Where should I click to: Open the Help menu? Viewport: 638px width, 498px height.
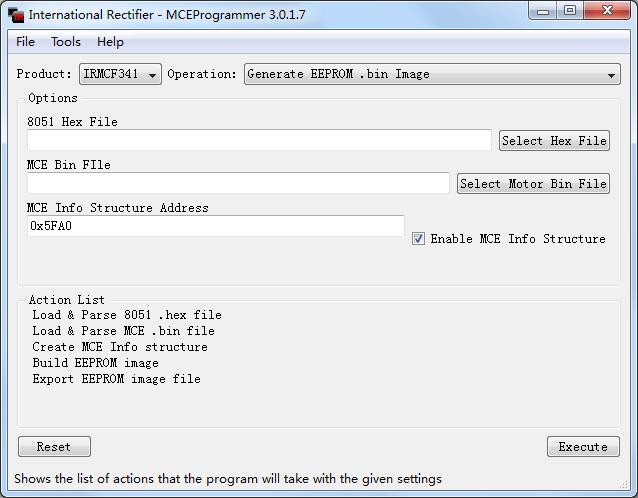tap(110, 42)
